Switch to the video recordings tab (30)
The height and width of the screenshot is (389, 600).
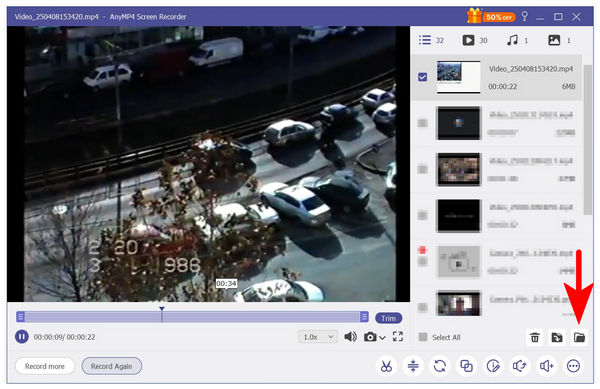coord(474,40)
